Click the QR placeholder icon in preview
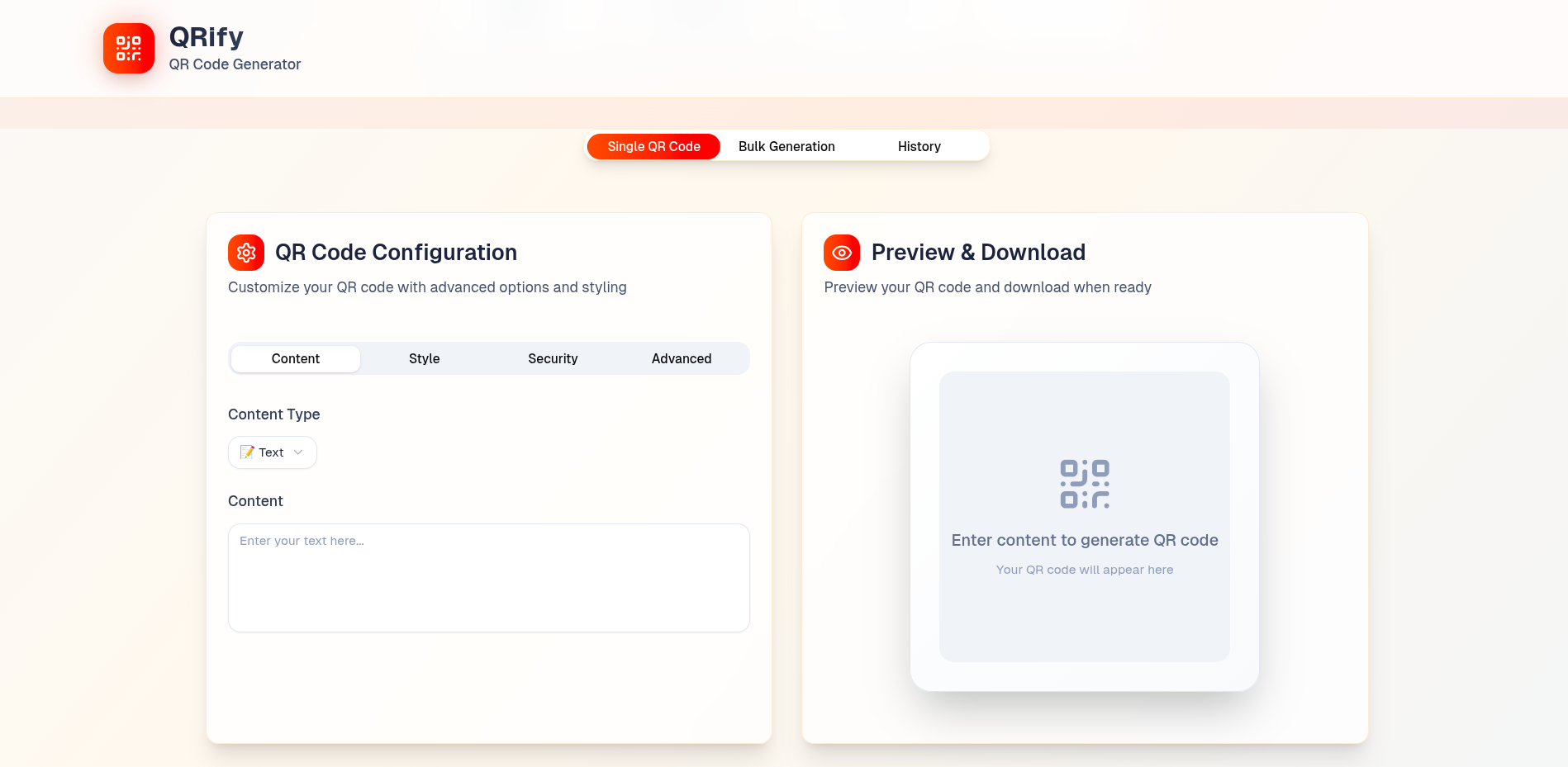Viewport: 1568px width, 767px height. point(1085,484)
